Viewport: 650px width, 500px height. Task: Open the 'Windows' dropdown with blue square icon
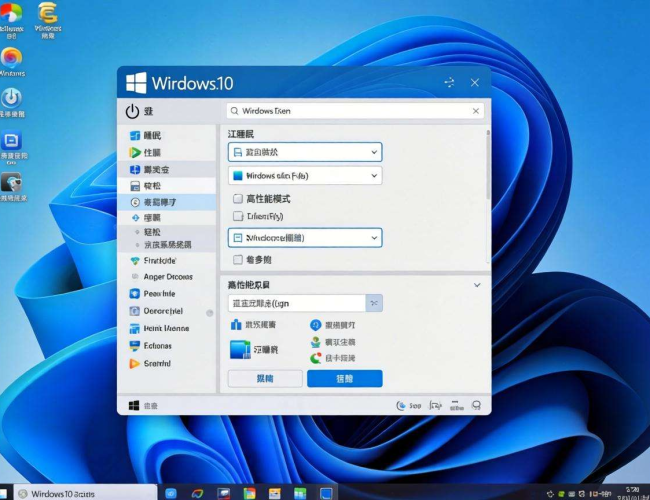pyautogui.click(x=305, y=176)
